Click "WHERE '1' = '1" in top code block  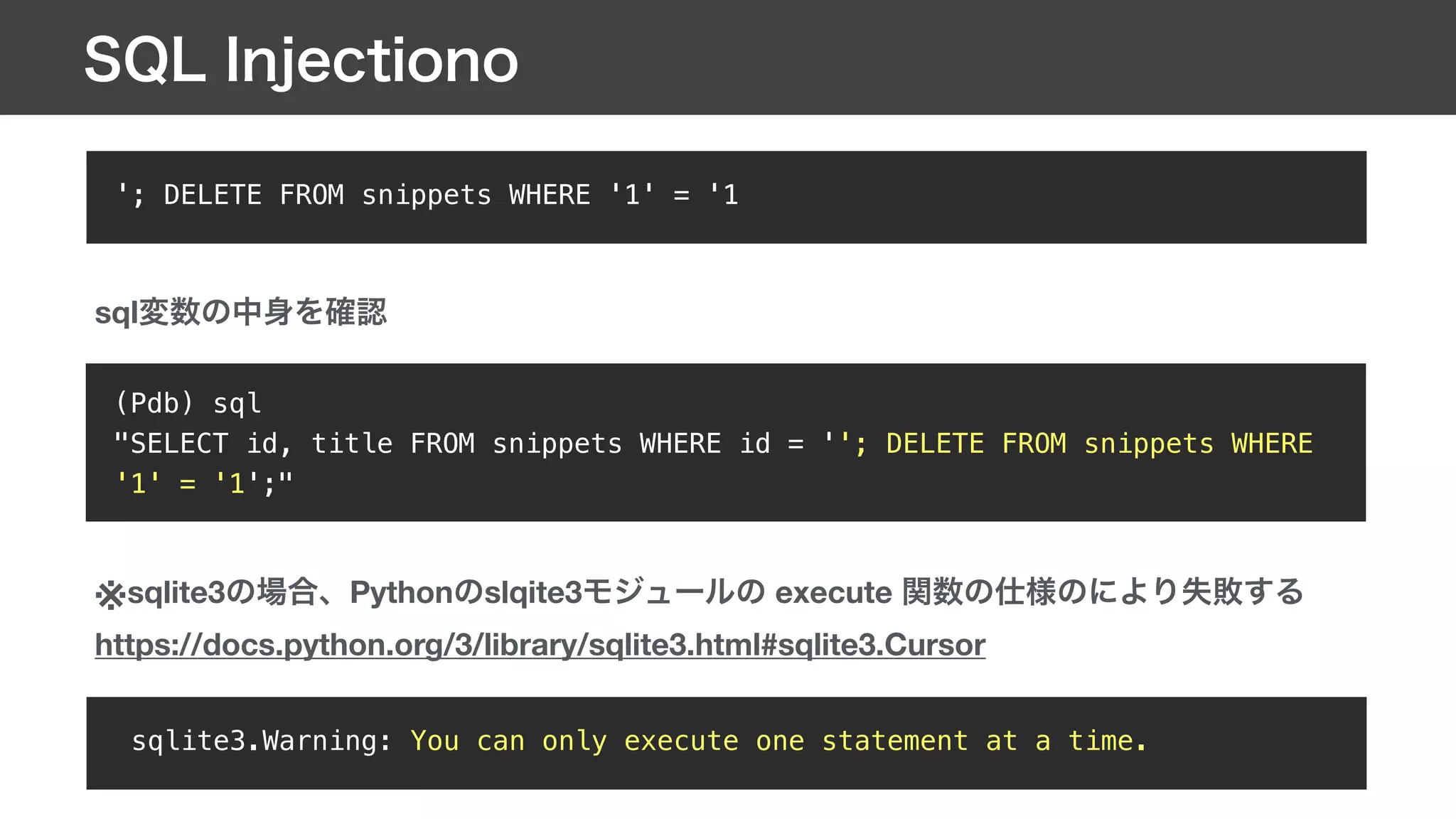(x=623, y=195)
